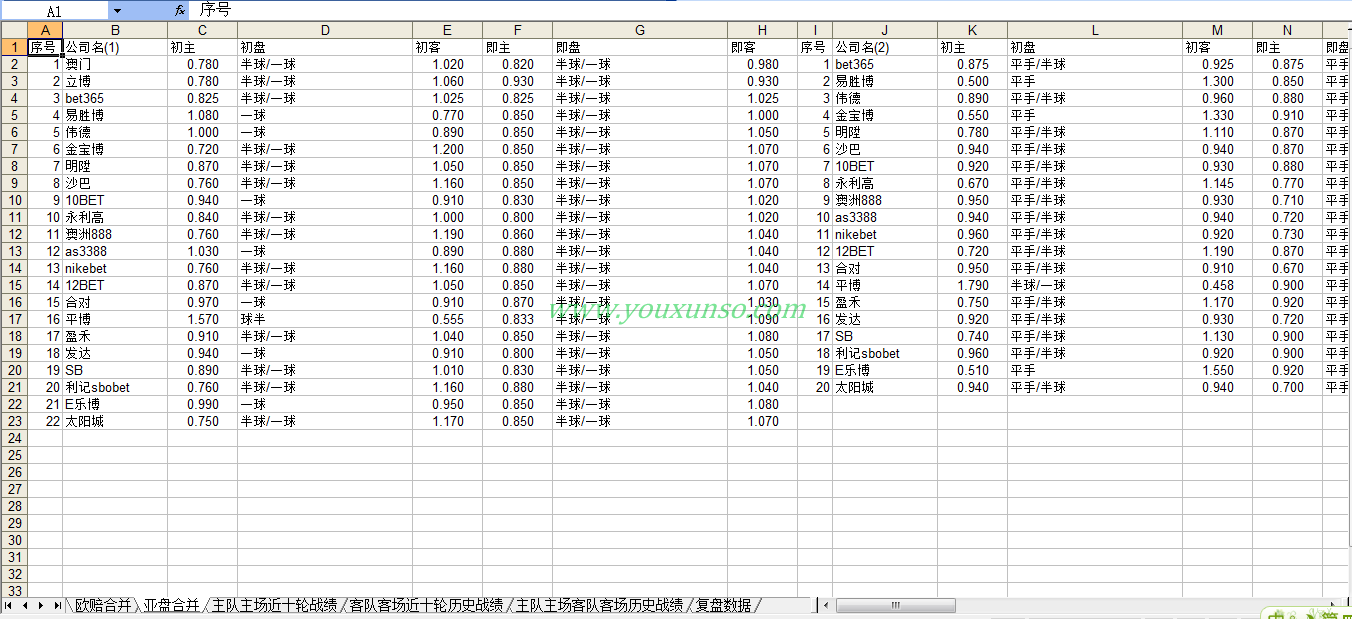Click the cell with value 1.570
The image size is (1352, 619).
203,319
